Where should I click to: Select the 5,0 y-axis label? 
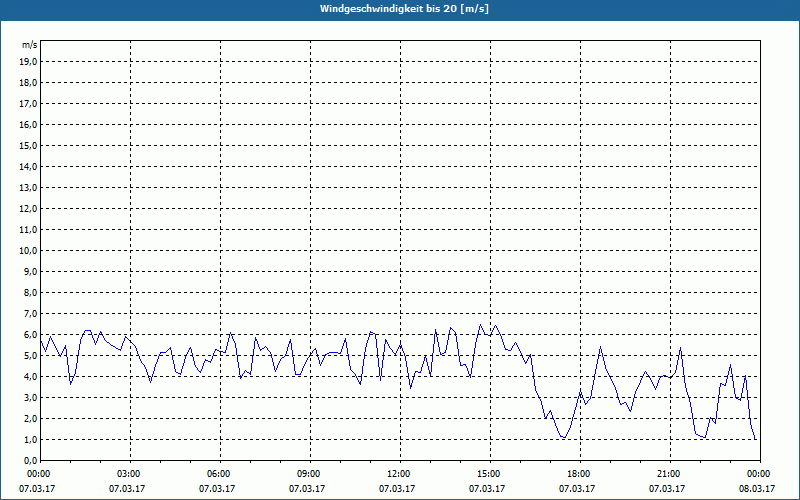[30, 356]
